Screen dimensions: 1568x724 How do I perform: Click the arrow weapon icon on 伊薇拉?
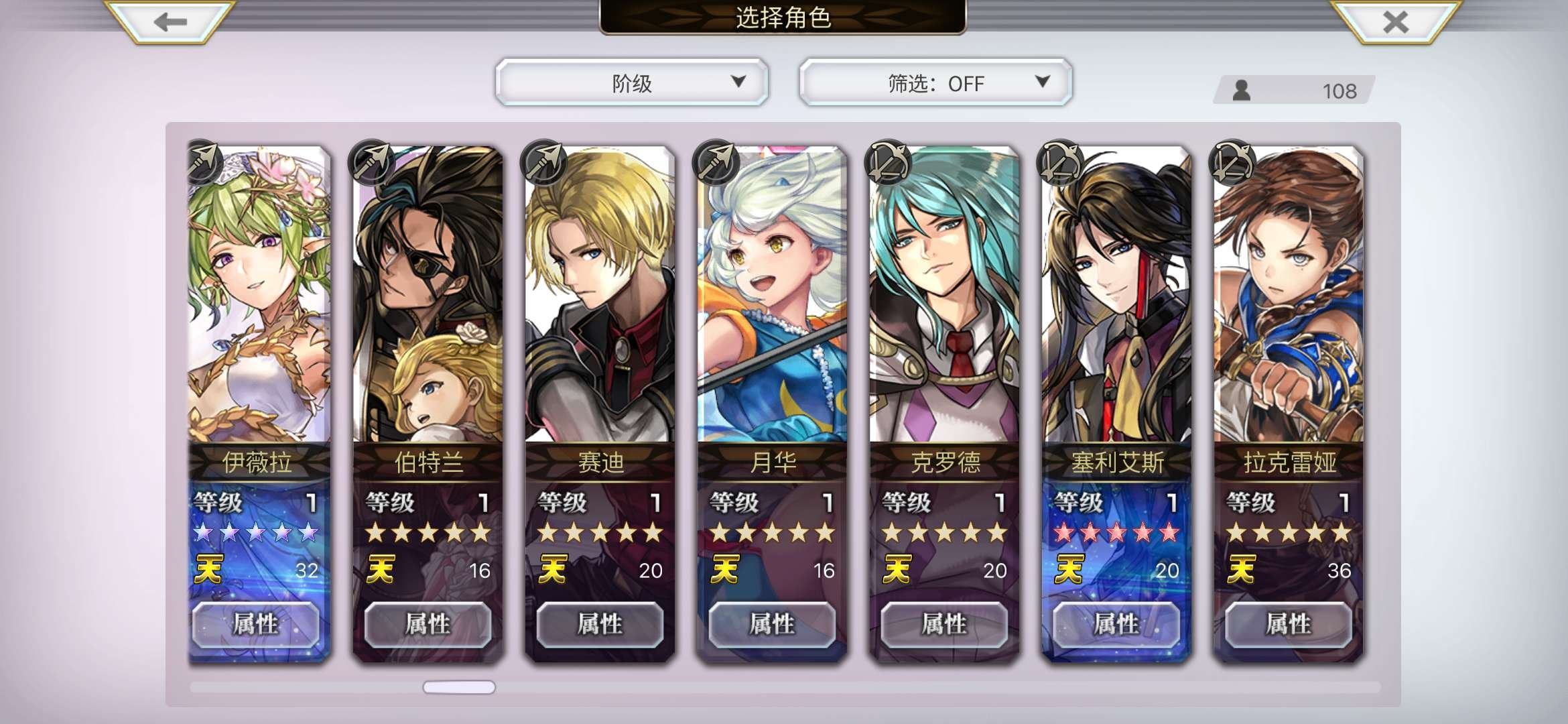[x=205, y=162]
